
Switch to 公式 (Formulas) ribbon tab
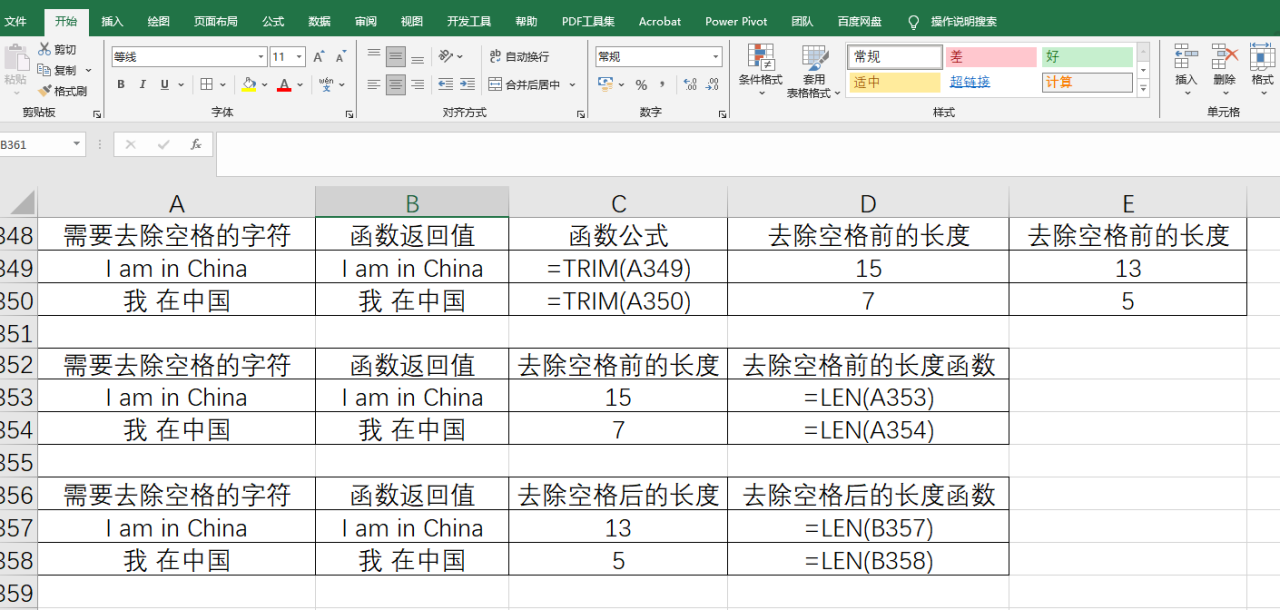point(273,21)
